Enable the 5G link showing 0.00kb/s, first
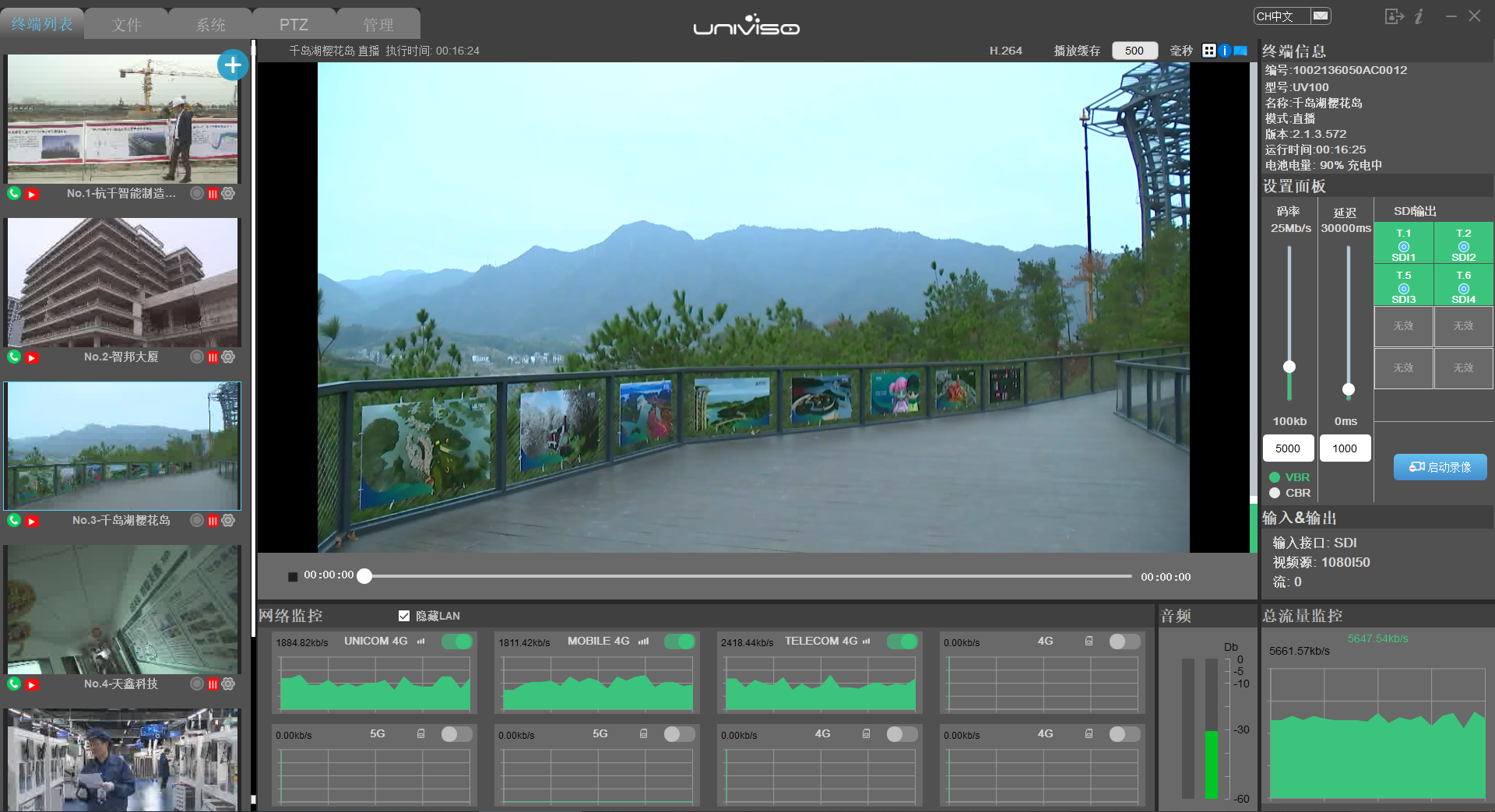 (457, 734)
